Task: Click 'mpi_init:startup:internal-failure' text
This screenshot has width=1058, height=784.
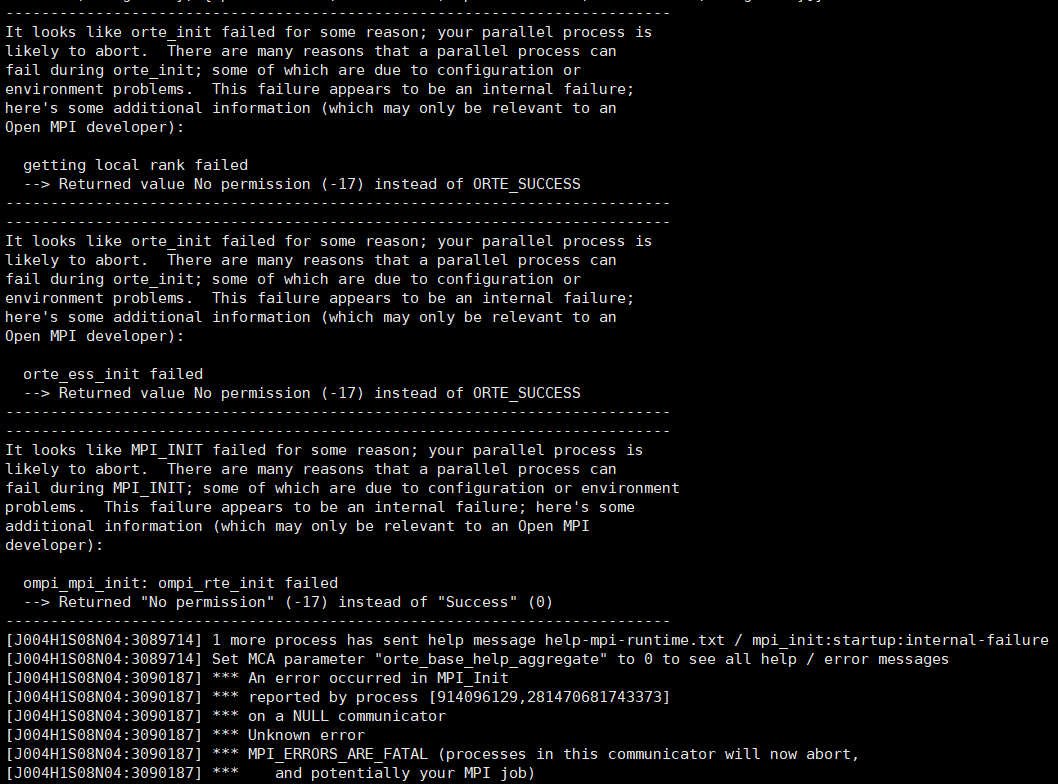Action: pyautogui.click(x=900, y=640)
